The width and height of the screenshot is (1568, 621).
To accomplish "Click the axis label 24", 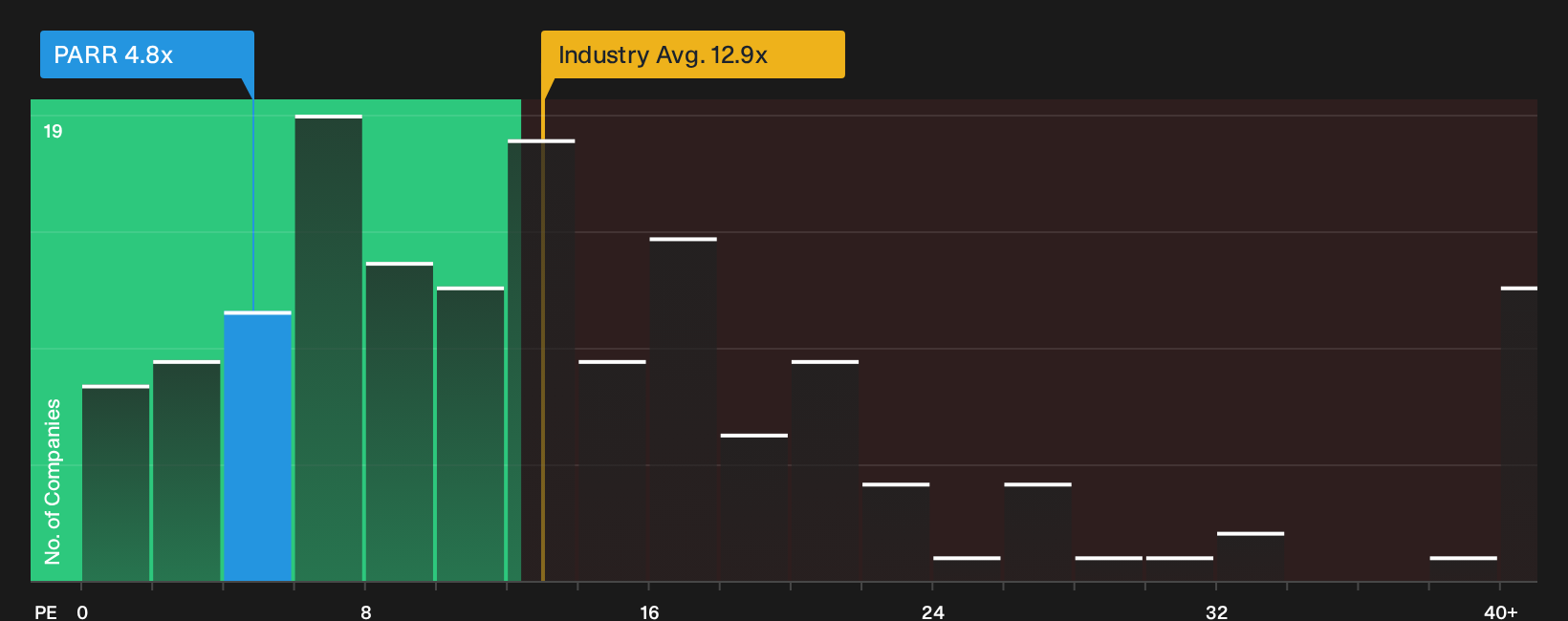I will click(x=932, y=611).
